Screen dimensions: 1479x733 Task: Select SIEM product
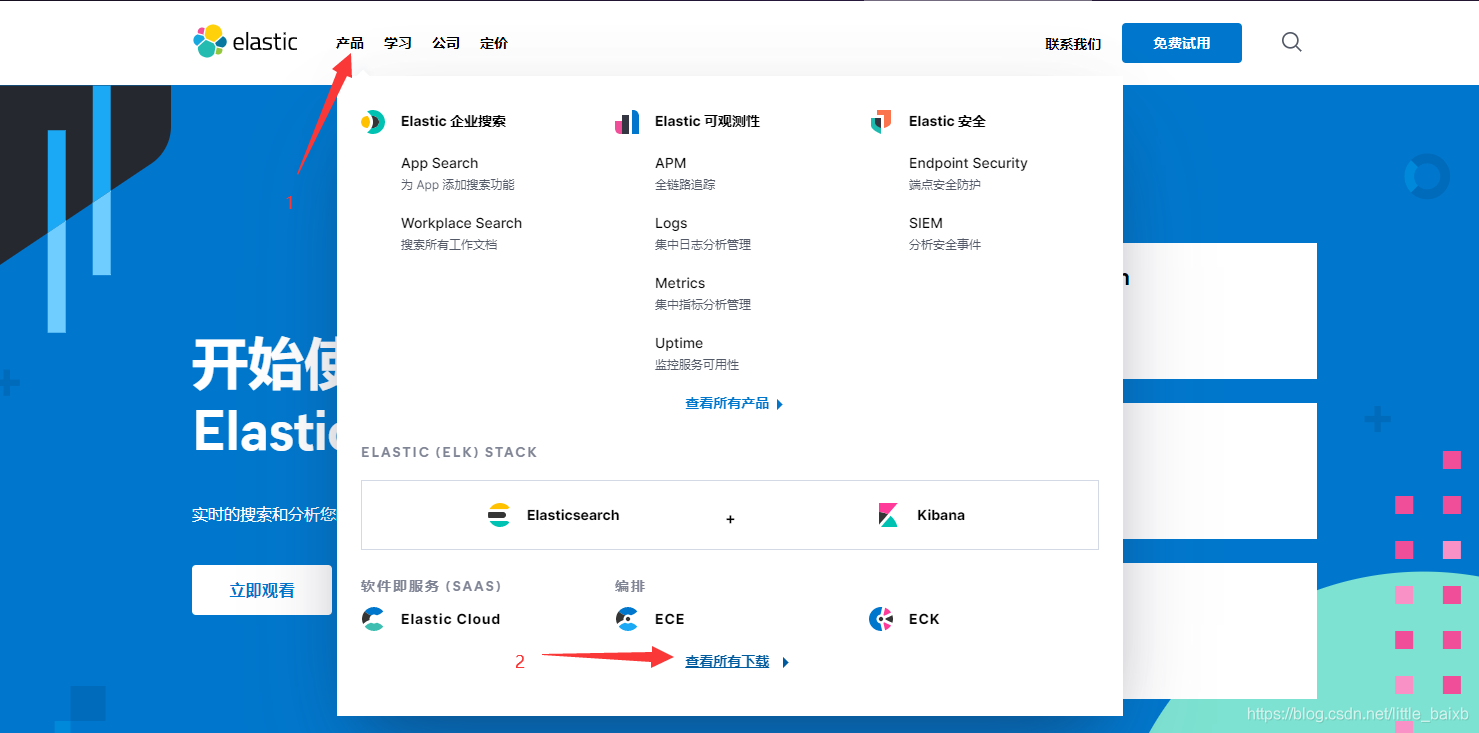coord(926,223)
